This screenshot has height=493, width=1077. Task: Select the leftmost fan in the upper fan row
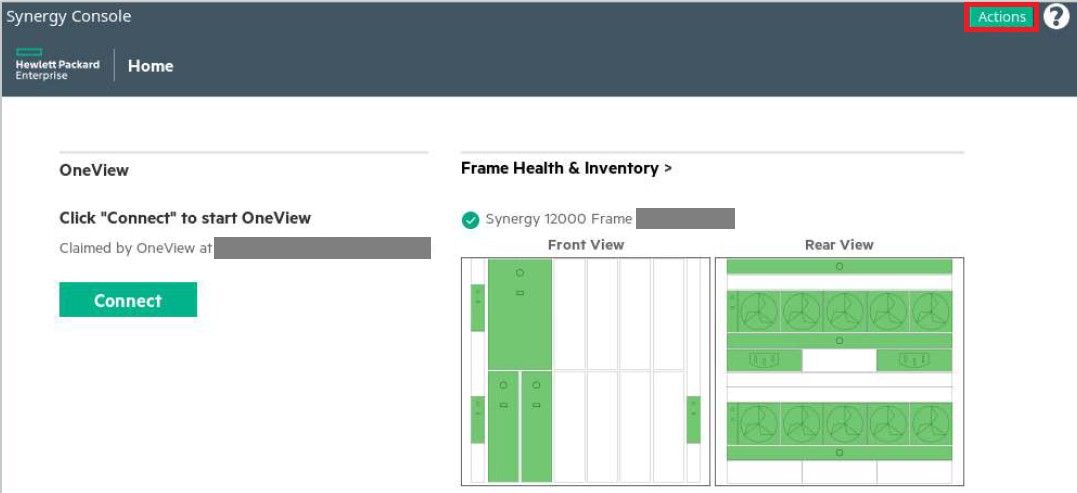[x=758, y=312]
